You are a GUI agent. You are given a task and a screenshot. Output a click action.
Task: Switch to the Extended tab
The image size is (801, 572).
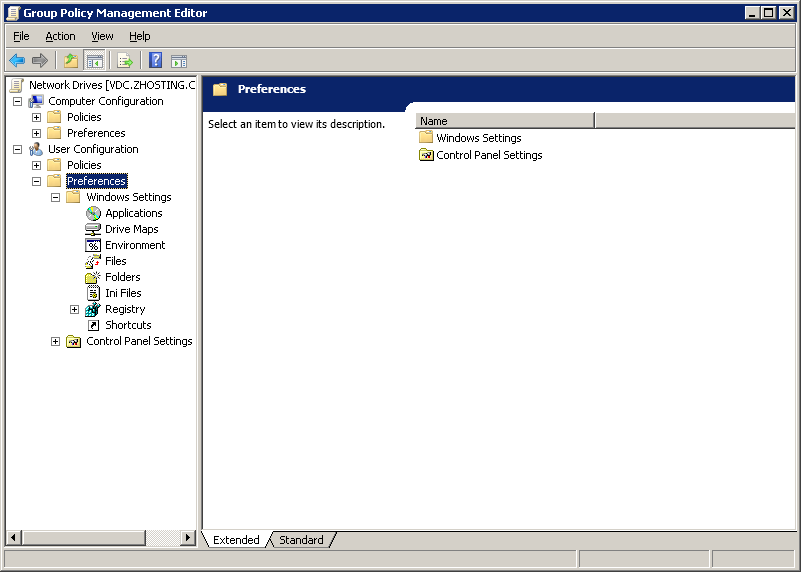(x=236, y=540)
